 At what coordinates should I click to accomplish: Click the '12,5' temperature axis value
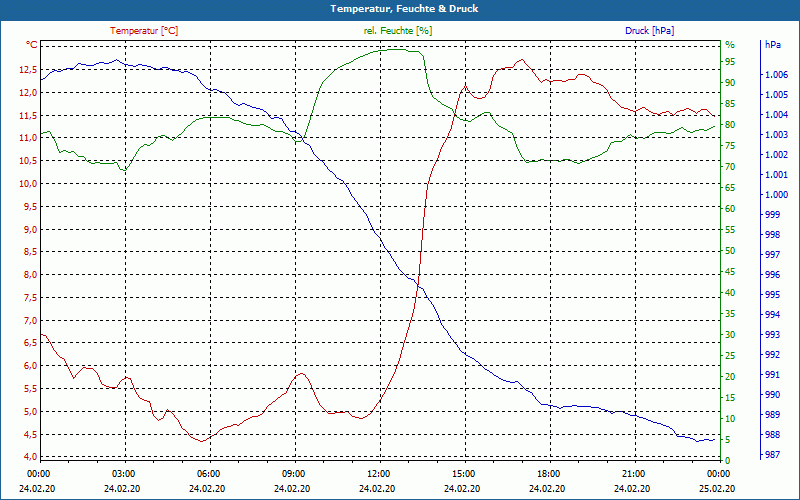tap(29, 69)
